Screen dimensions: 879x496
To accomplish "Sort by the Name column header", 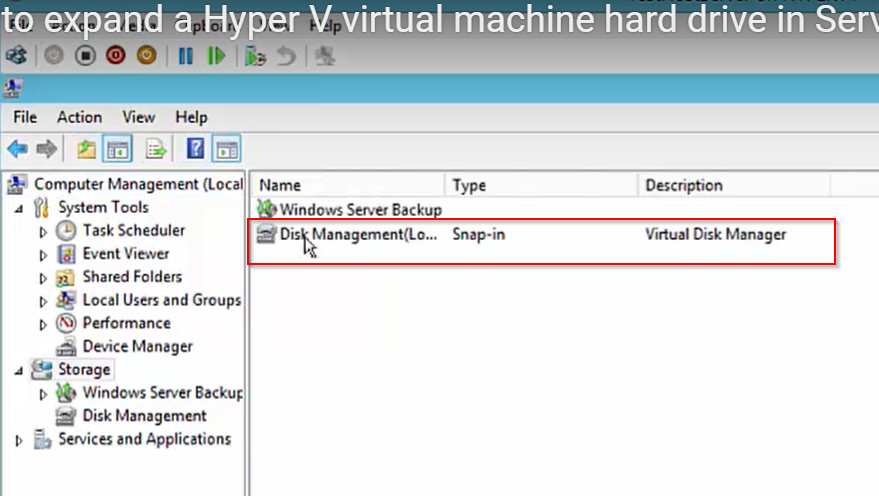I will click(x=348, y=185).
